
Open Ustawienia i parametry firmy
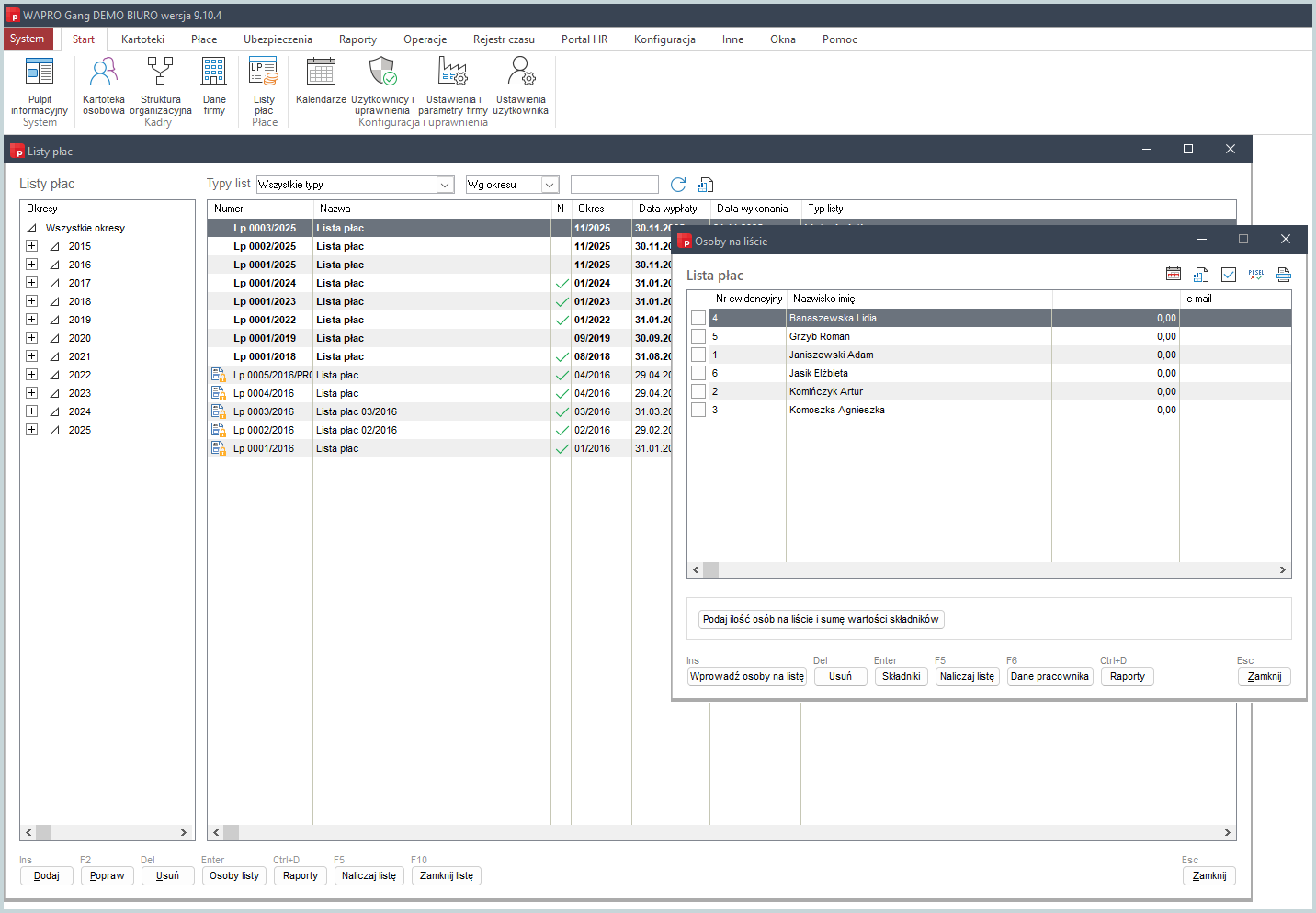point(453,85)
